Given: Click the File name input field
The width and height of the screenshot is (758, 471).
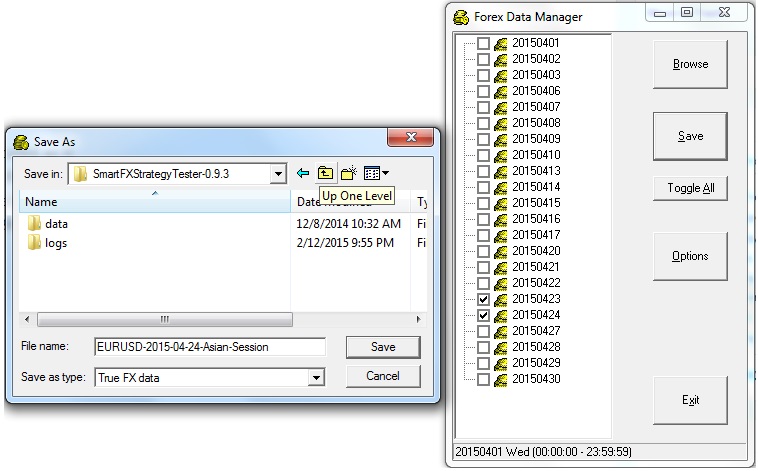Looking at the screenshot, I should click(x=210, y=347).
